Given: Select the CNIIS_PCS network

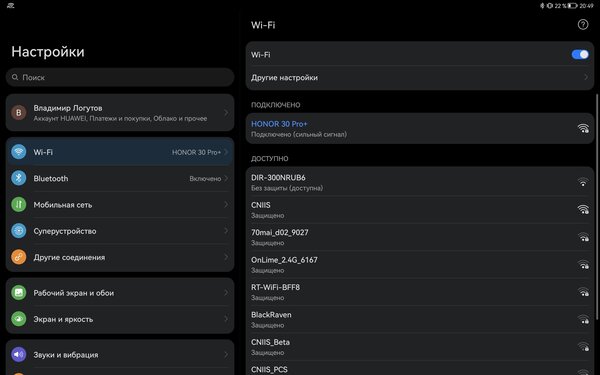Looking at the screenshot, I should 420,368.
